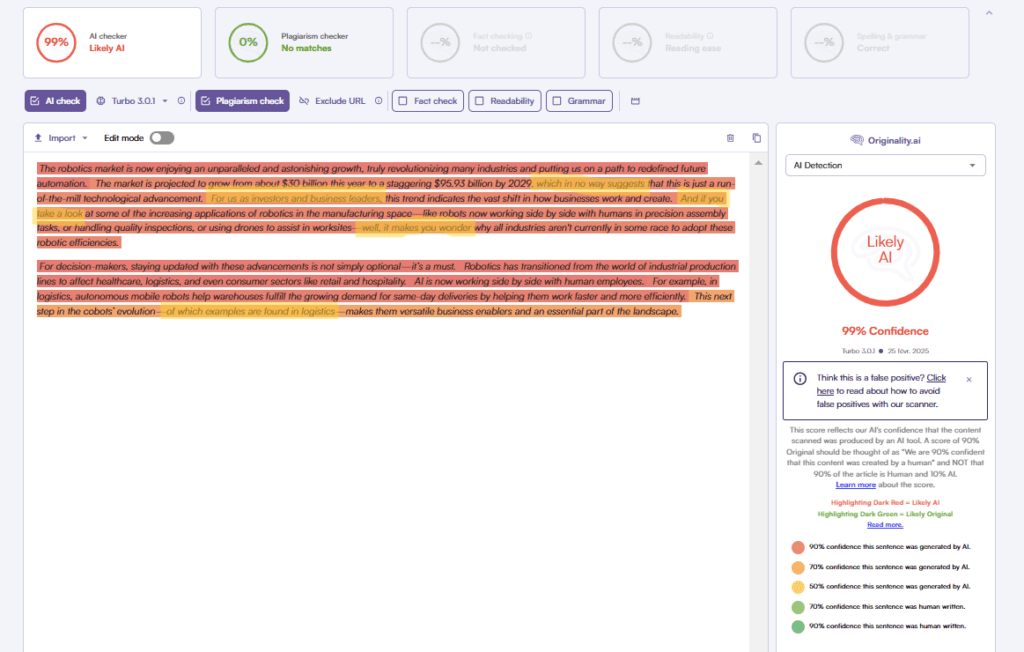Click the copy text icon
Viewport: 1024px width, 652px height.
coord(756,138)
